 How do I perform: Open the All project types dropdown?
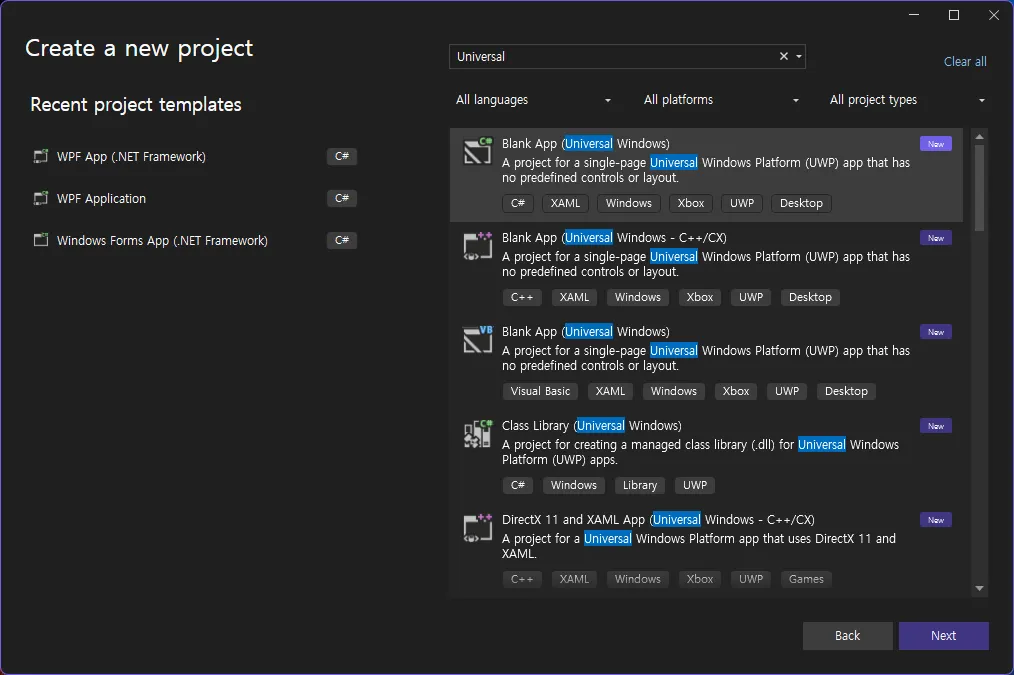click(907, 100)
